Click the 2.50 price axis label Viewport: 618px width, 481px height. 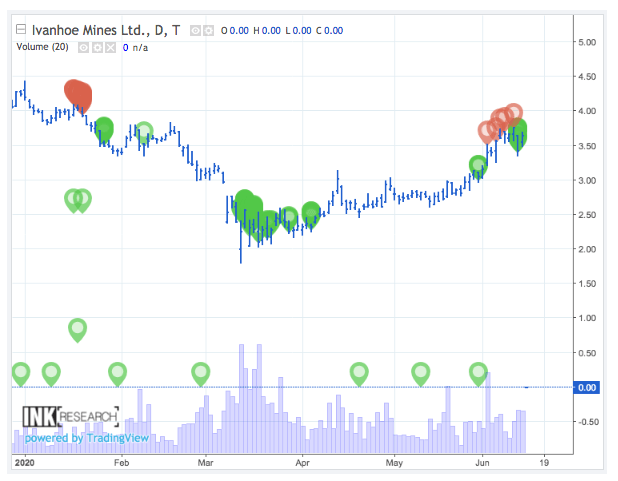(587, 215)
